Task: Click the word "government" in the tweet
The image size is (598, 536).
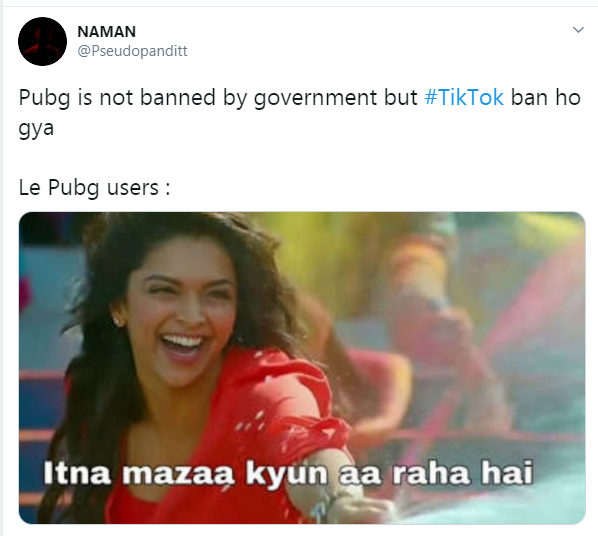Action: 316,98
